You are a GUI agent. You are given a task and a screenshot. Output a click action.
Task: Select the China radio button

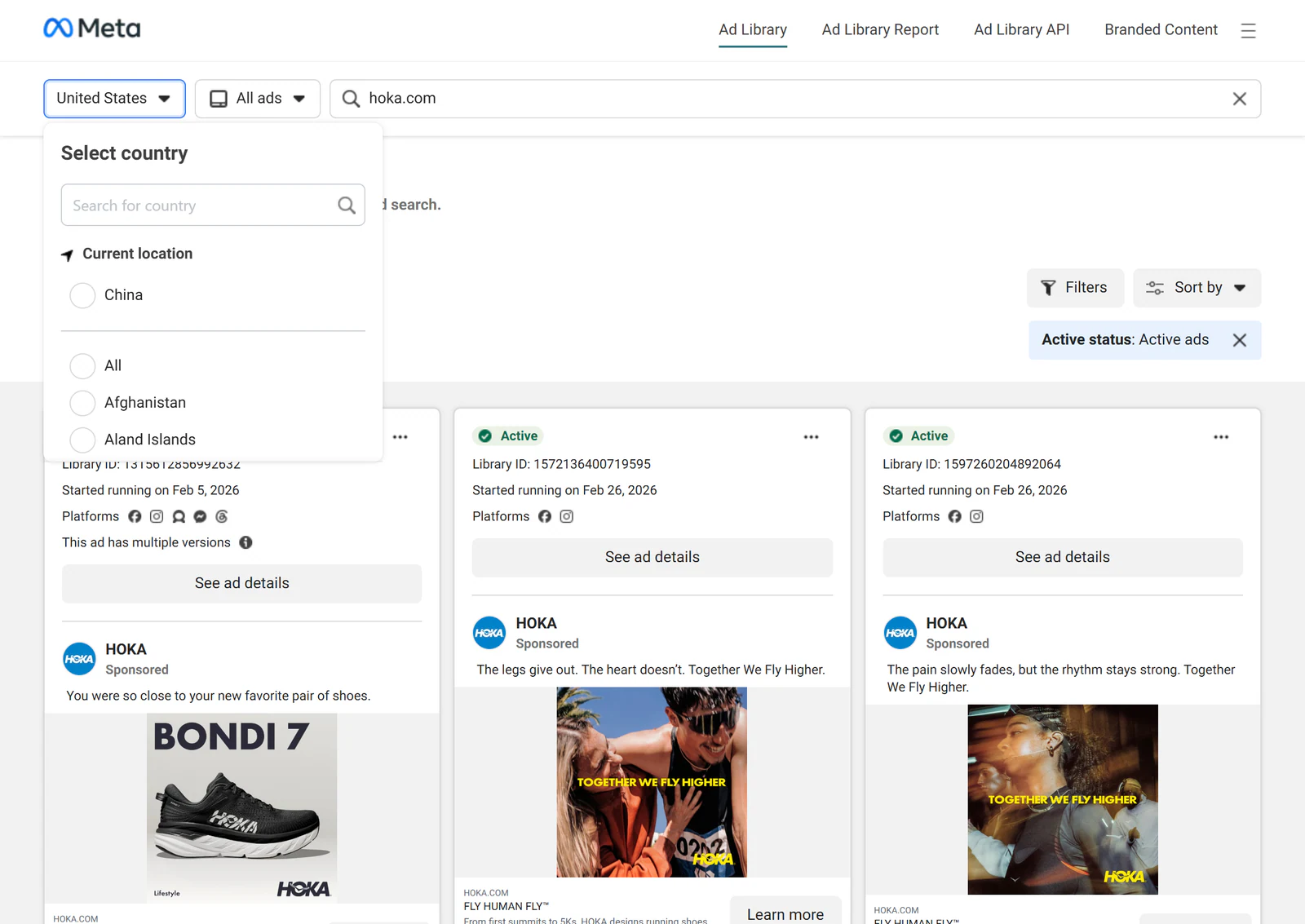tap(82, 295)
